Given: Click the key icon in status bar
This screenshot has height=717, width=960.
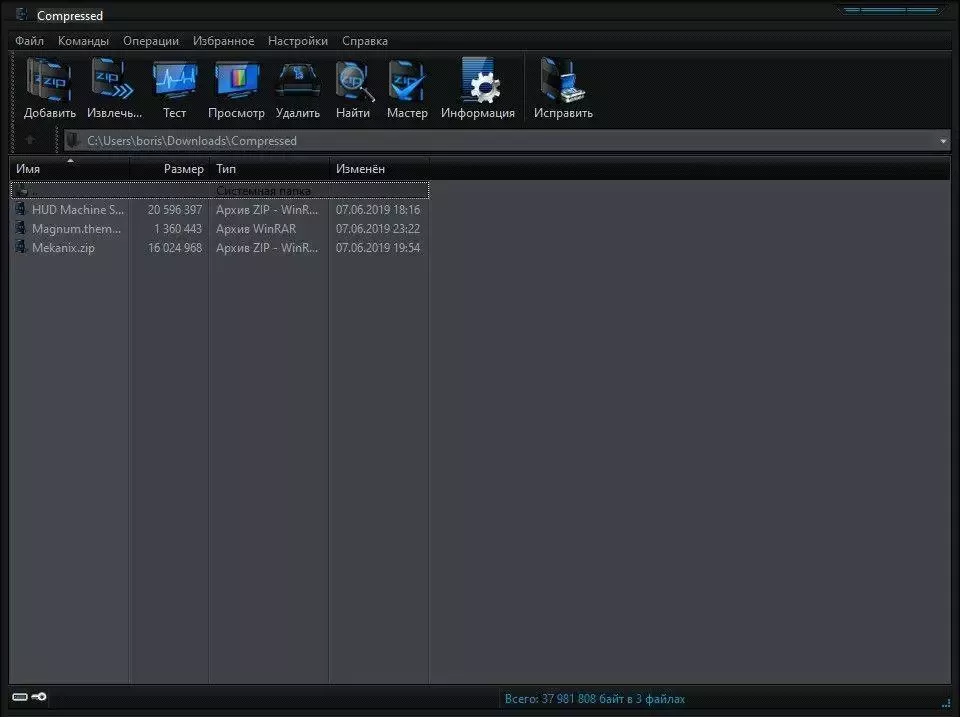Looking at the screenshot, I should pyautogui.click(x=39, y=696).
